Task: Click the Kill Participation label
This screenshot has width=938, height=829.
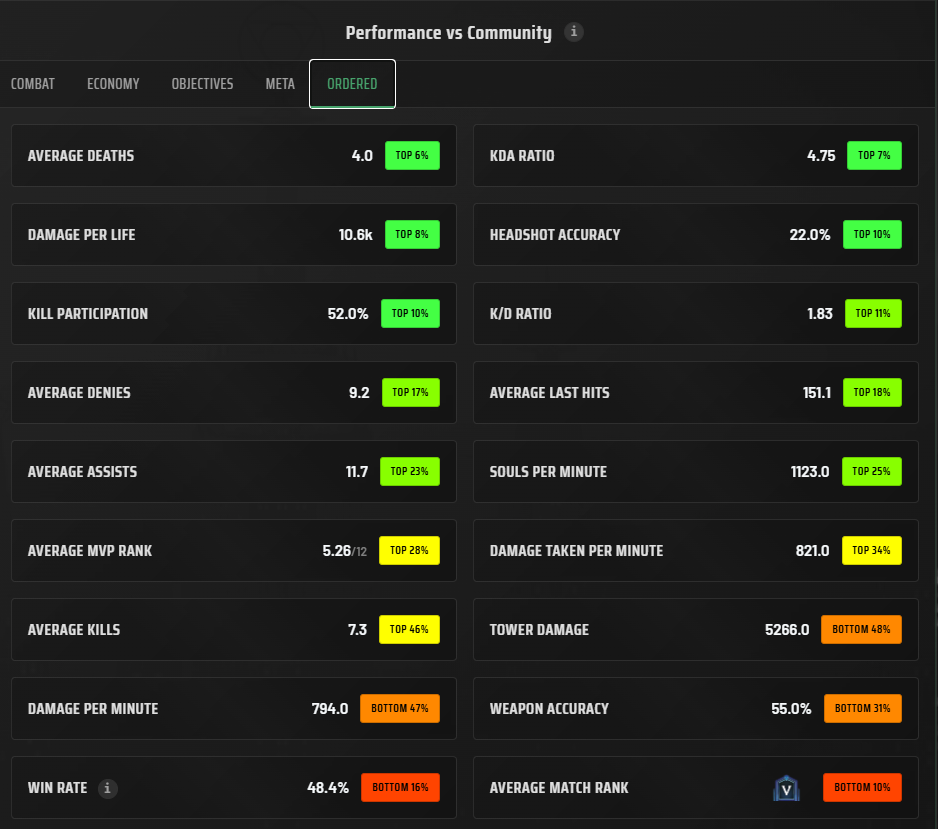Action: pyautogui.click(x=88, y=314)
